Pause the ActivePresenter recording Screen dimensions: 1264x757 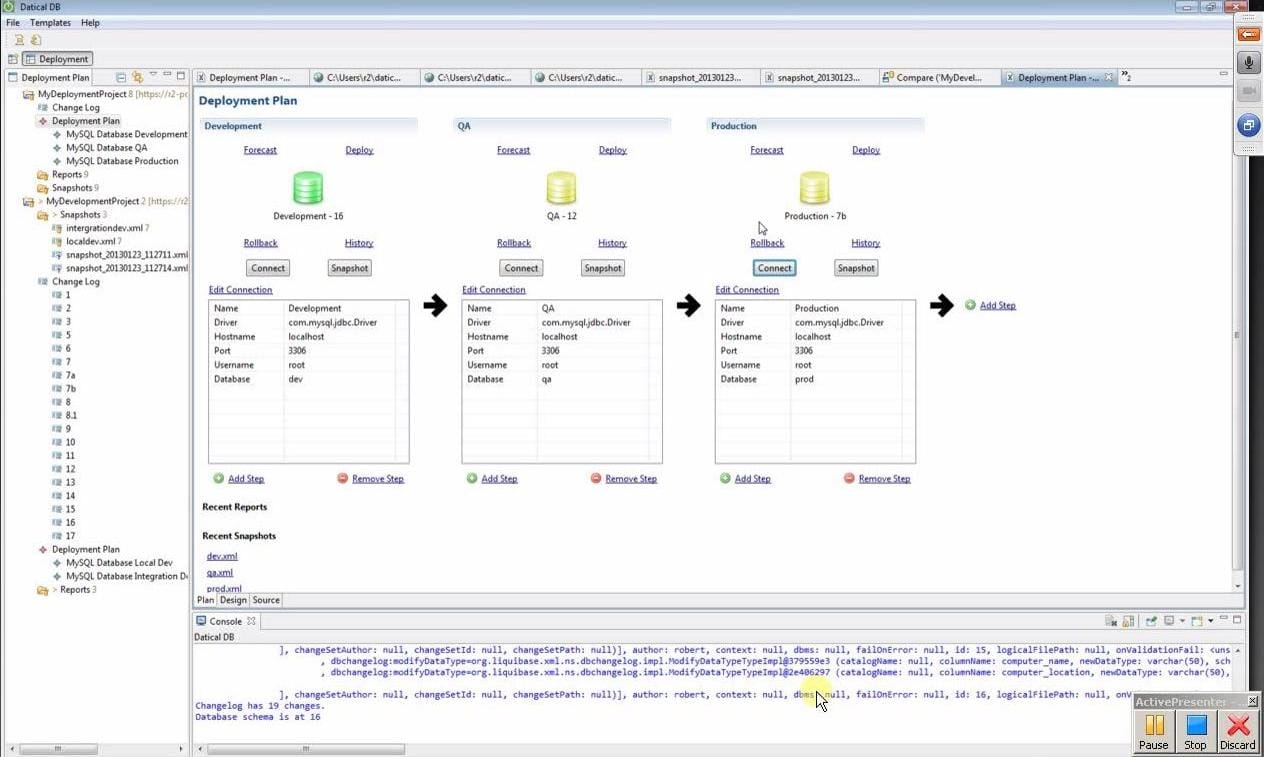coord(1154,731)
